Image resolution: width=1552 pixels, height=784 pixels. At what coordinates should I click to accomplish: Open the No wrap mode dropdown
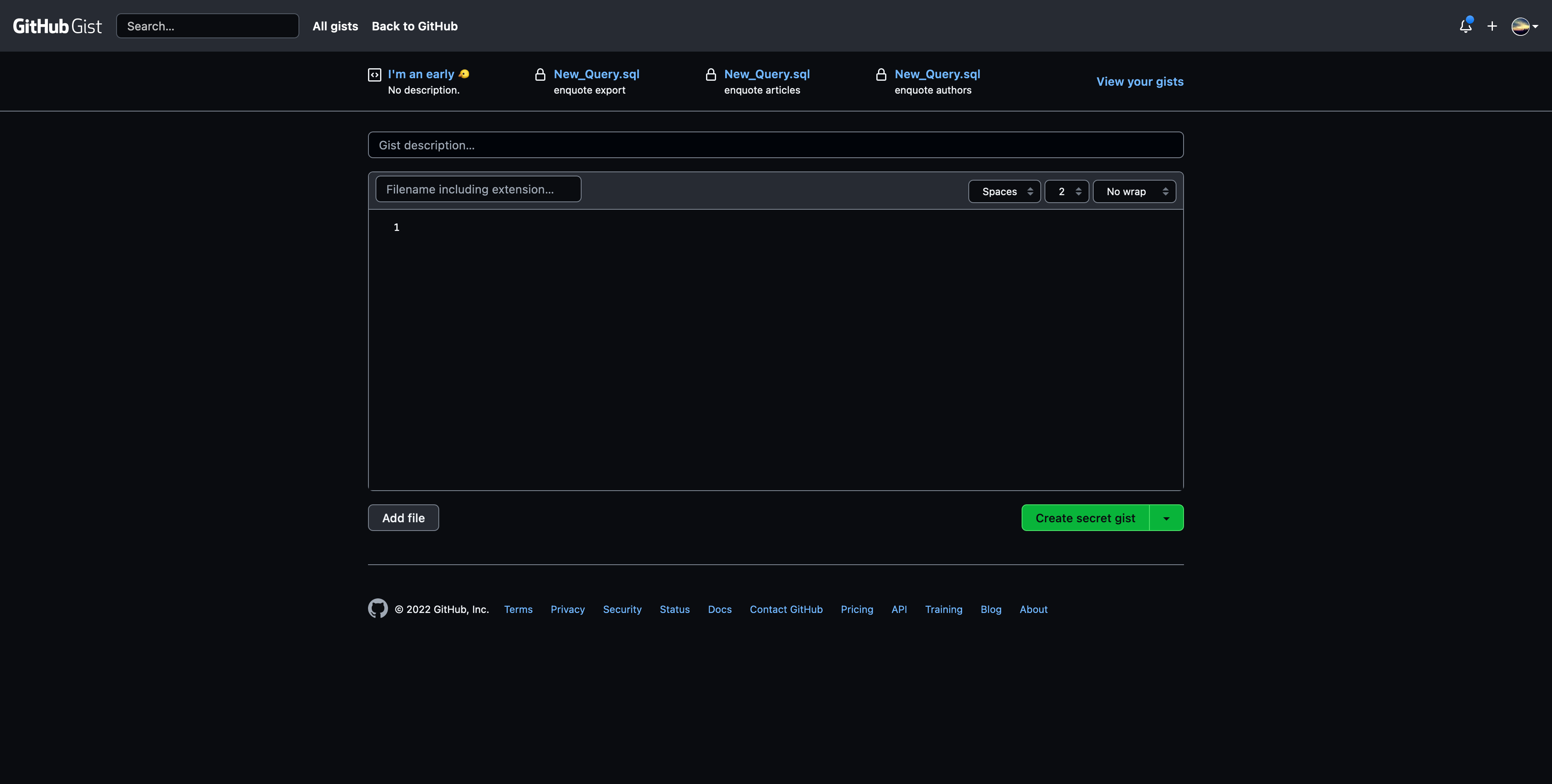1134,191
